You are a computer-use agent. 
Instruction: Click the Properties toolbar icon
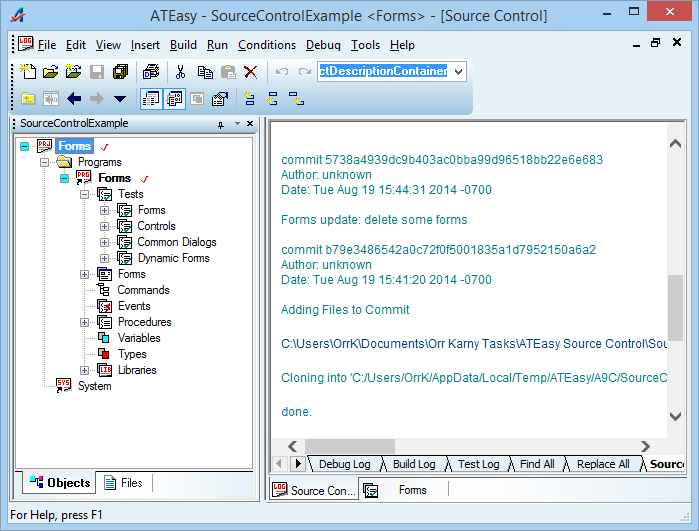coord(220,99)
